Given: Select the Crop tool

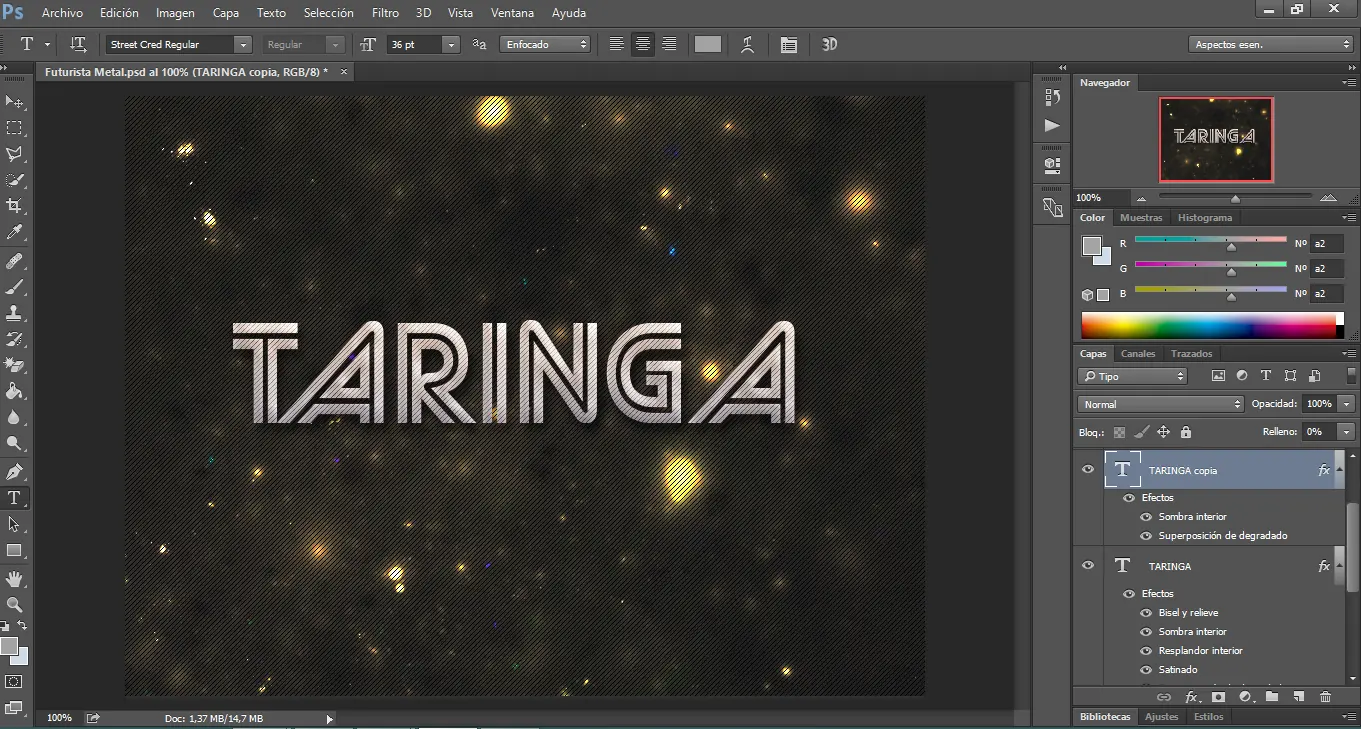Looking at the screenshot, I should click(14, 206).
